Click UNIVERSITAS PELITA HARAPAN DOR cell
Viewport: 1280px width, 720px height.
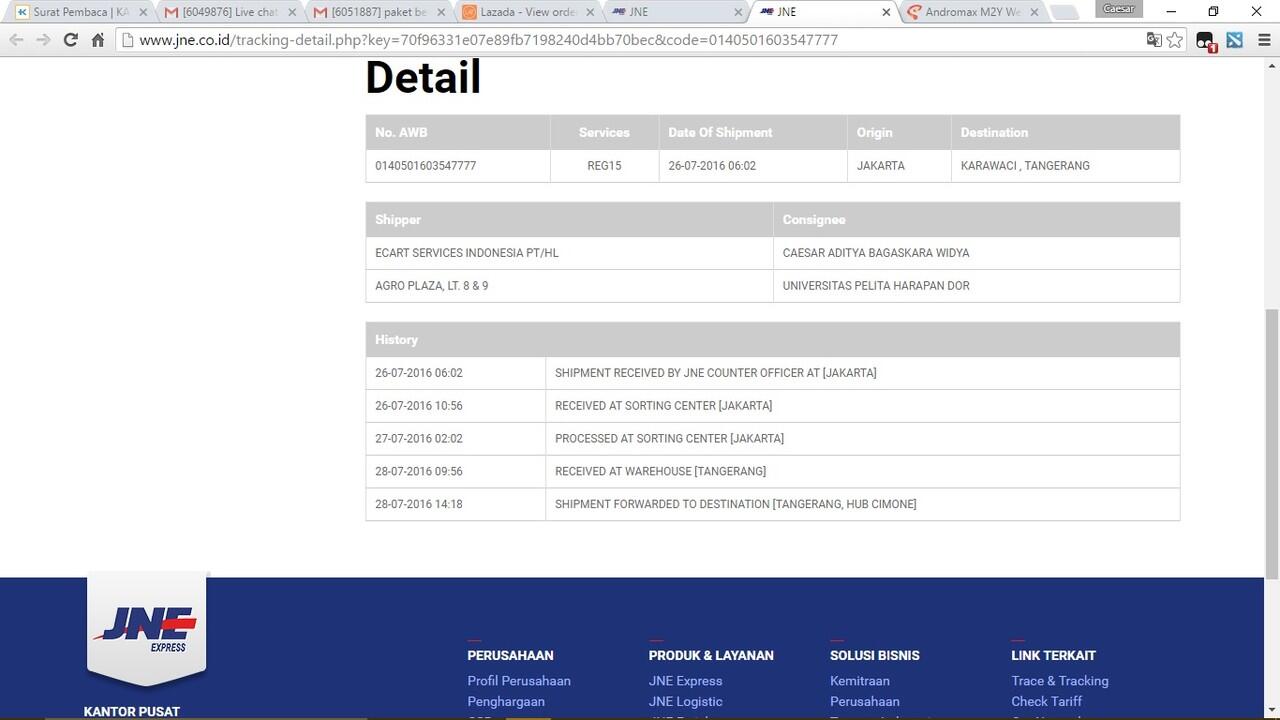pos(976,286)
